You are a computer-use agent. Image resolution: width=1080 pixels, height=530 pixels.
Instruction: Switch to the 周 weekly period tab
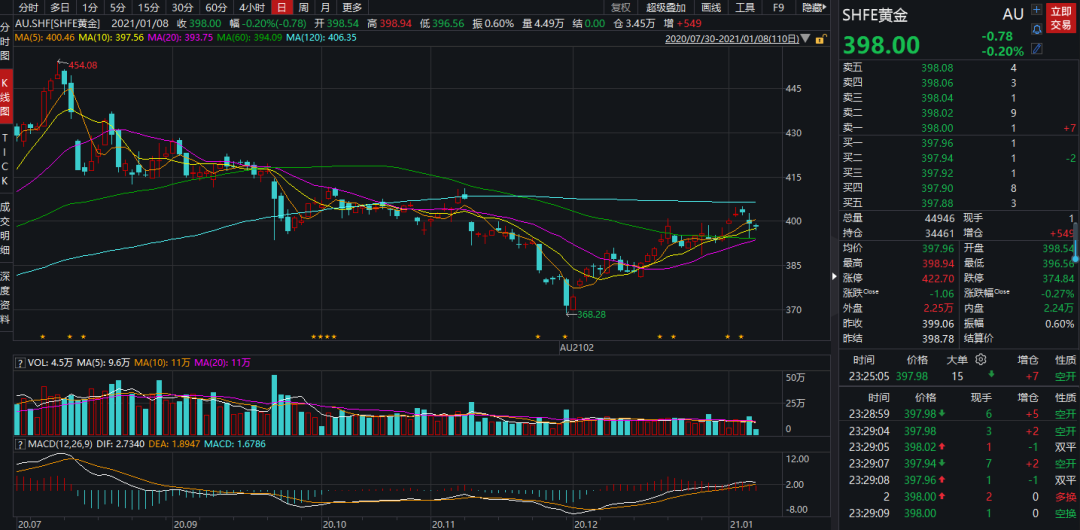coord(302,7)
